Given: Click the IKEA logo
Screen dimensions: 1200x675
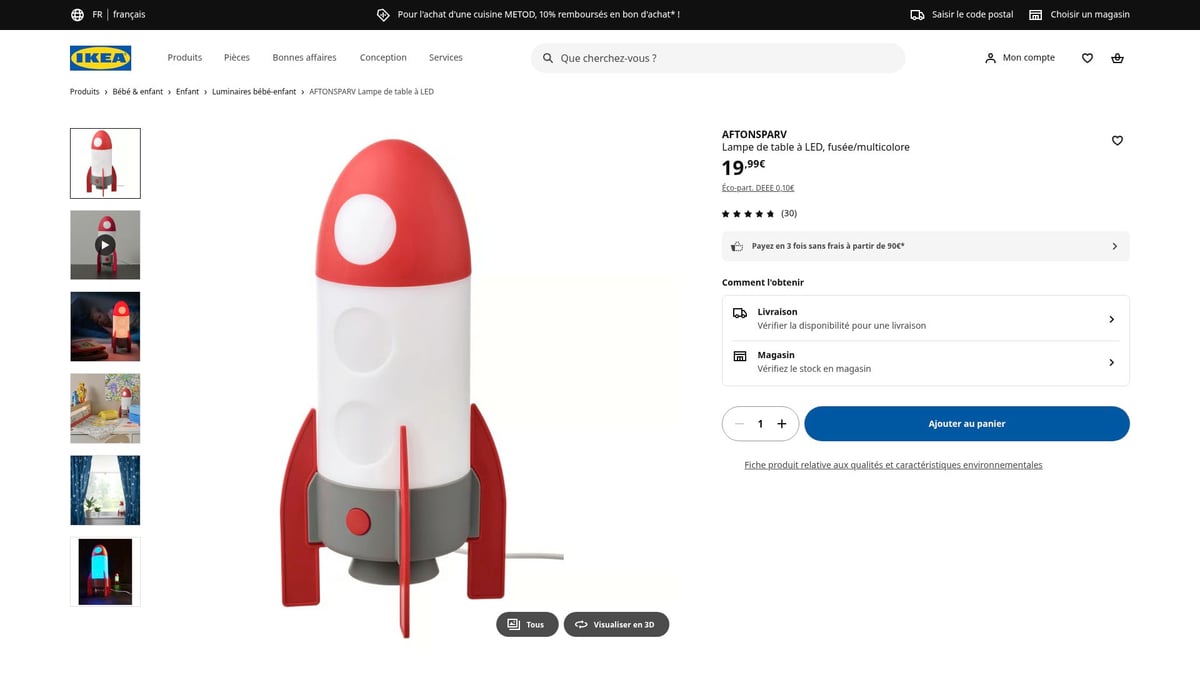Looking at the screenshot, I should 99,58.
